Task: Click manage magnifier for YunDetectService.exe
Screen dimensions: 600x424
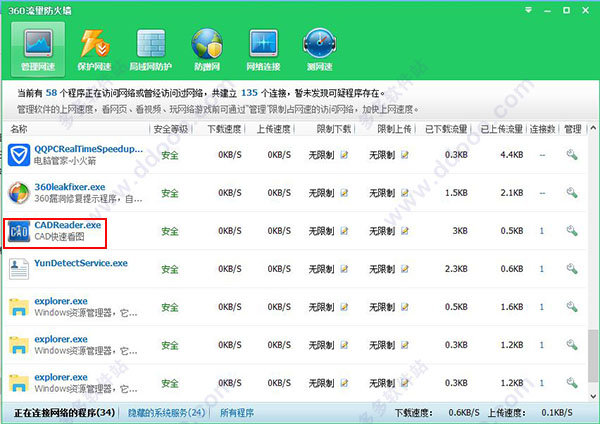Action: tap(572, 269)
